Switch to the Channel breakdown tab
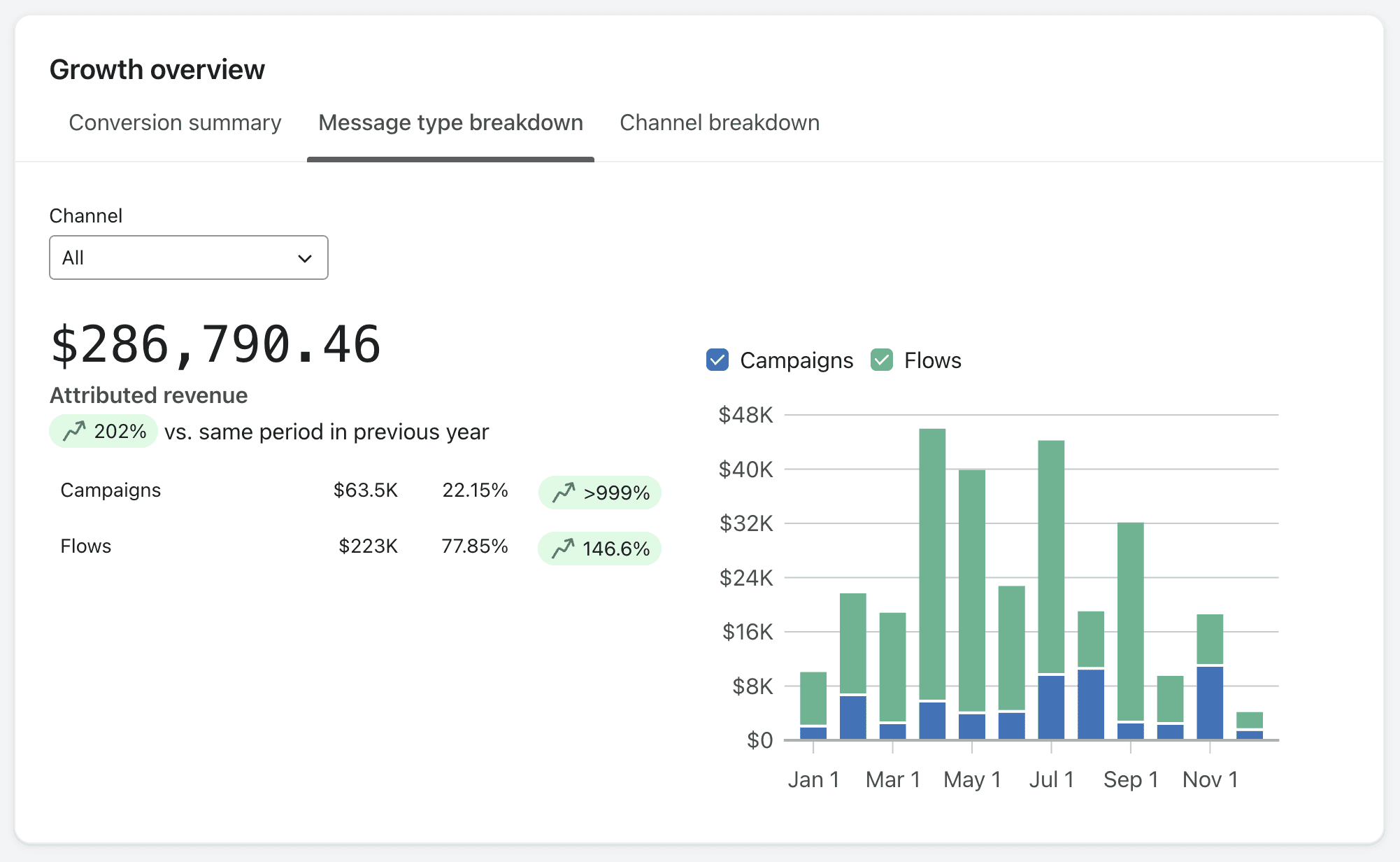Image resolution: width=1400 pixels, height=862 pixels. pos(720,122)
